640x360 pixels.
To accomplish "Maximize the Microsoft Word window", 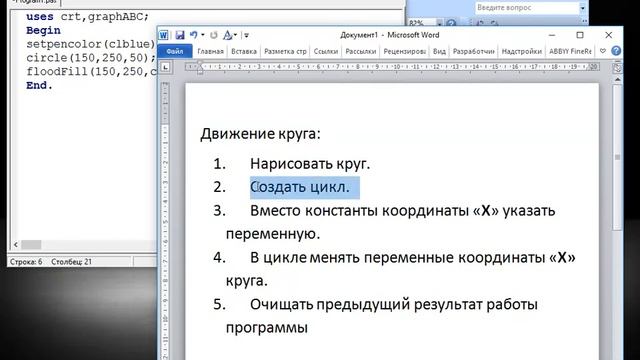I will [x=580, y=36].
